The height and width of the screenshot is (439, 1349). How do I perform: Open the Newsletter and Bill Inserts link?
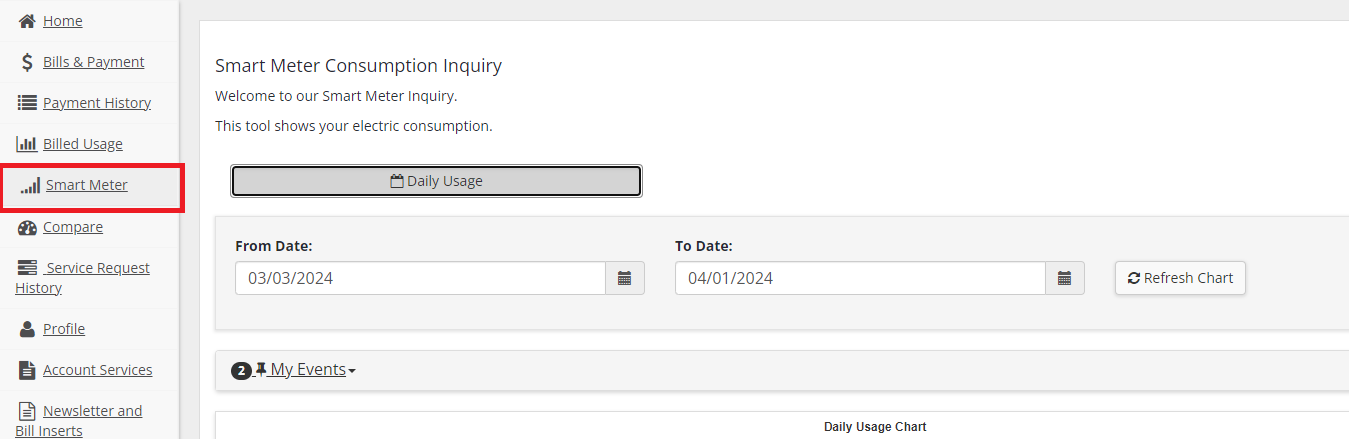pyautogui.click(x=92, y=411)
